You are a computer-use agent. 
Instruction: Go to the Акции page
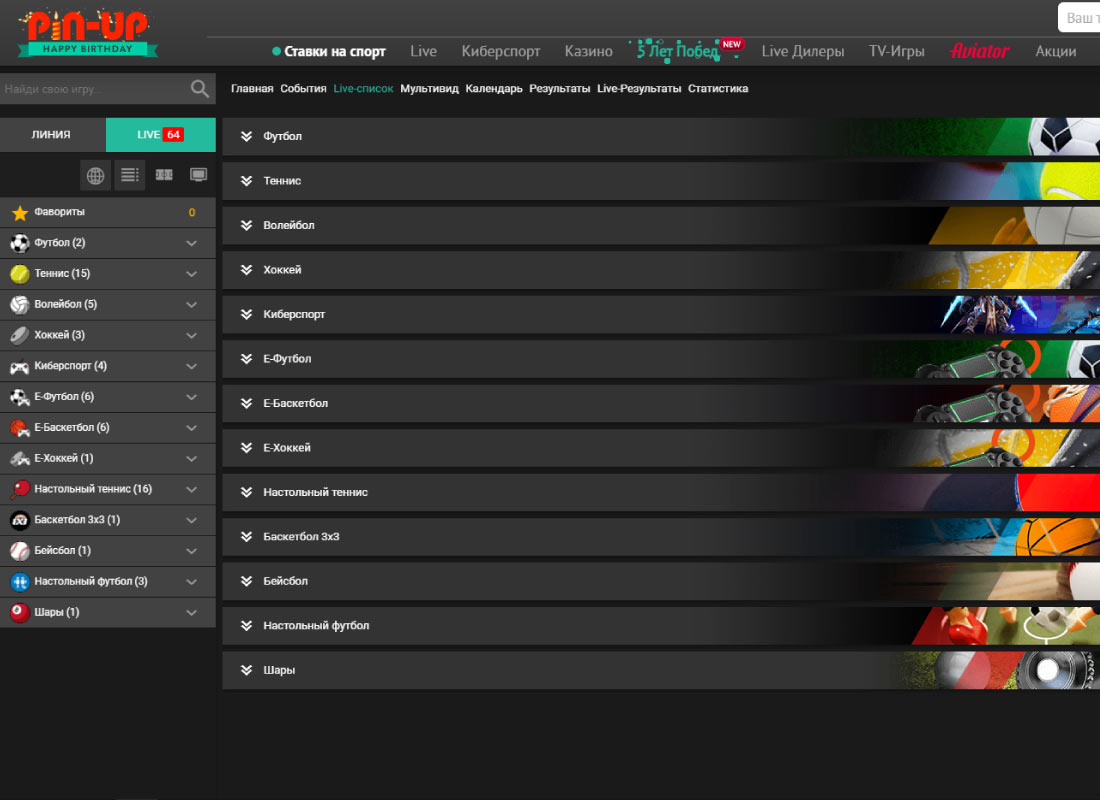[x=1055, y=51]
